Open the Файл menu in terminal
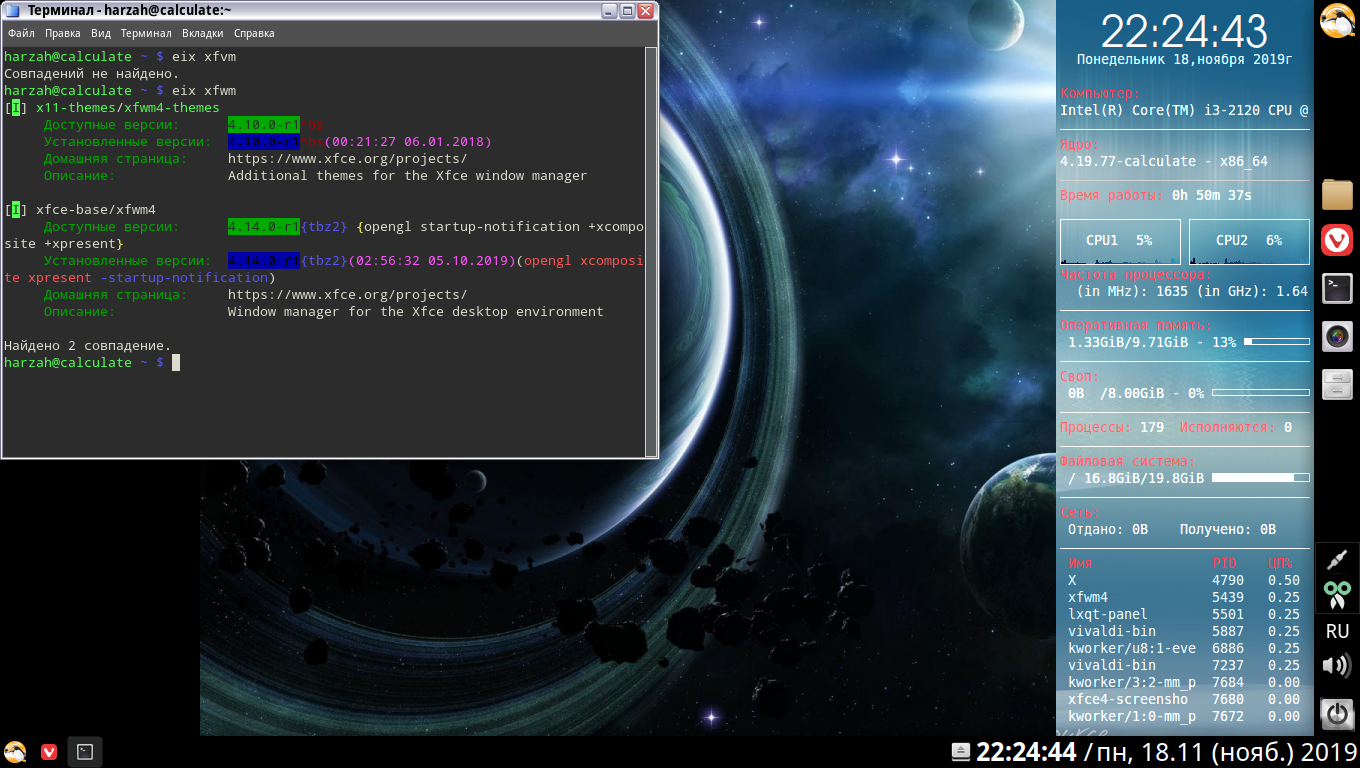The height and width of the screenshot is (768, 1360). coord(21,33)
